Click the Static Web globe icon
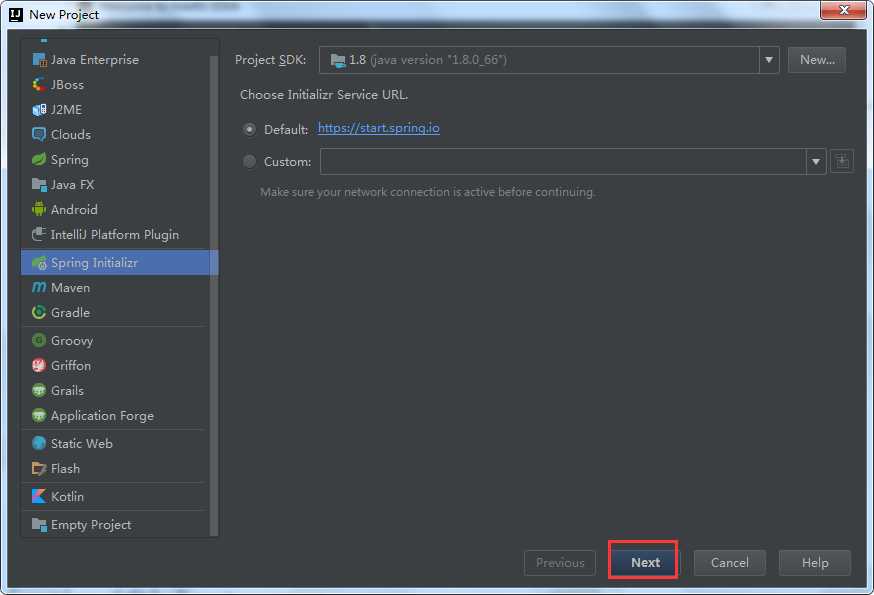Screen dimensions: 874x595 tap(39, 443)
